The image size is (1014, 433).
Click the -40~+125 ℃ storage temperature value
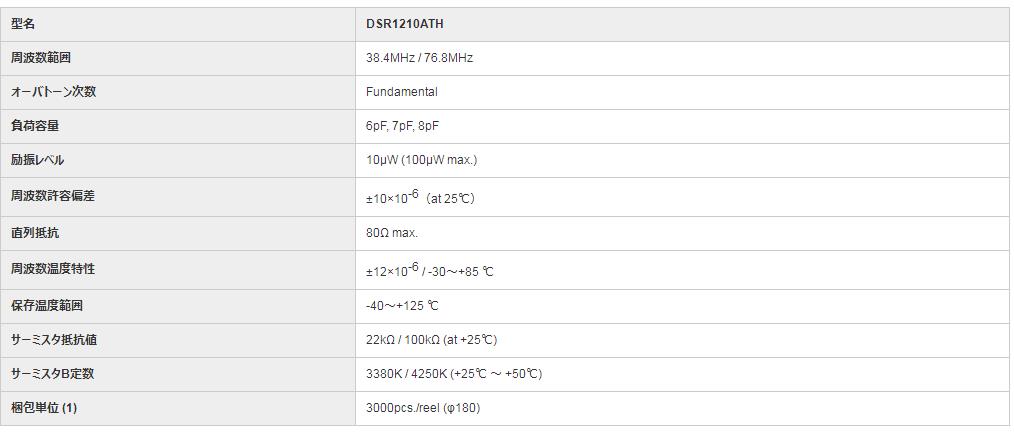click(x=402, y=306)
